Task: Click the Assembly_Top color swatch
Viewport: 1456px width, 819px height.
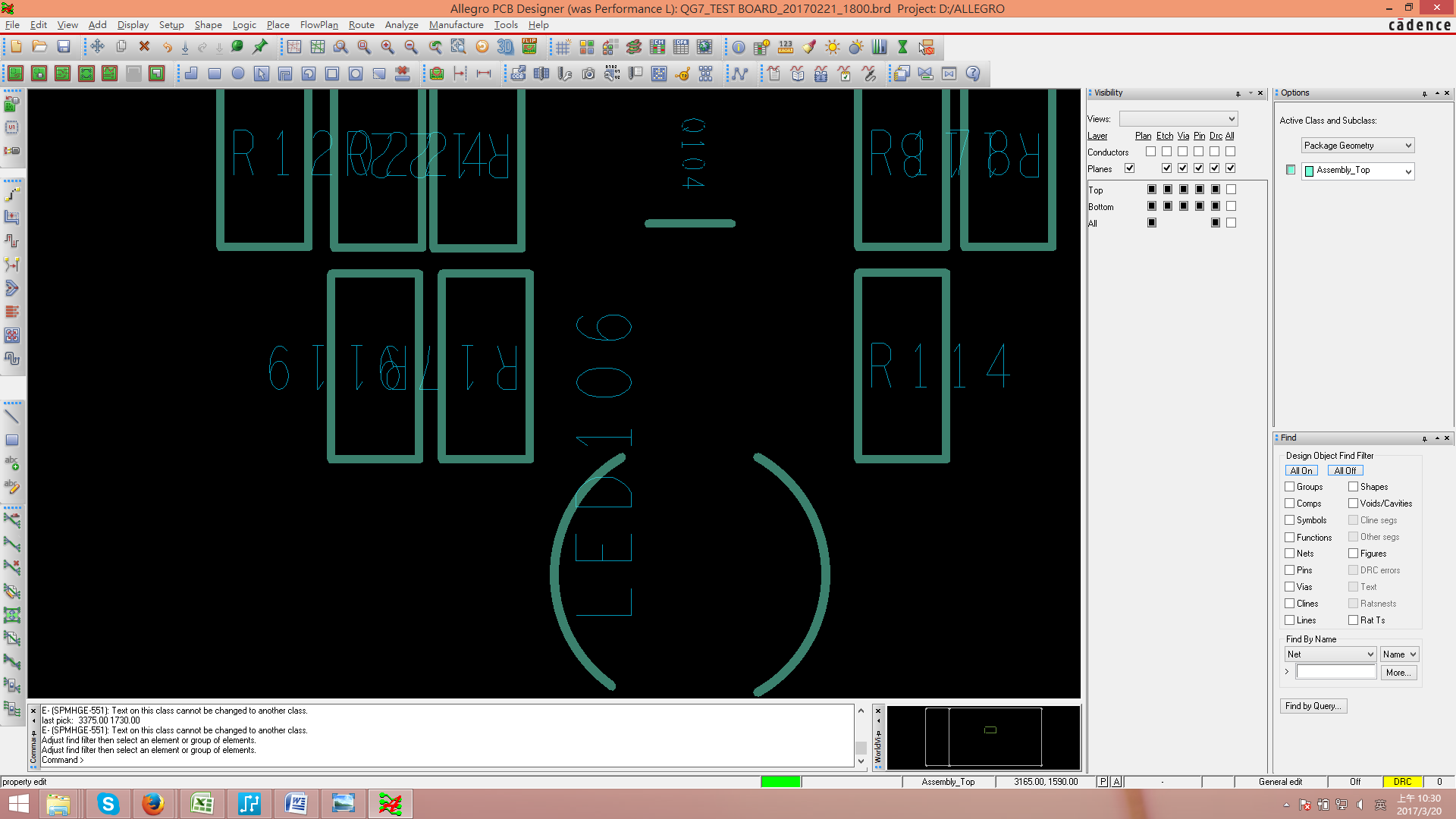Action: (1291, 170)
